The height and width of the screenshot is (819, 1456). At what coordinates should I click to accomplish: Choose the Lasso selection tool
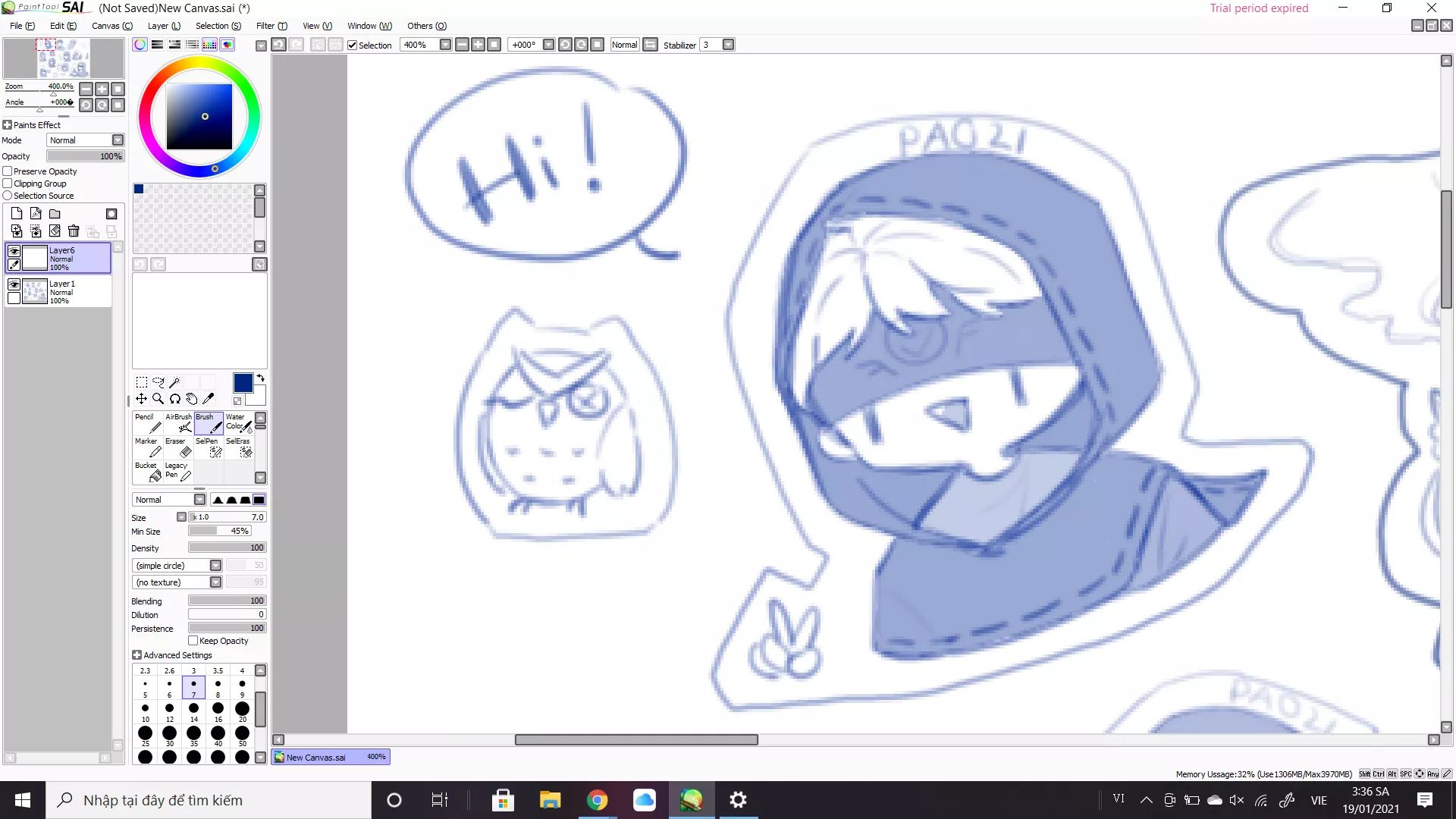pyautogui.click(x=158, y=382)
